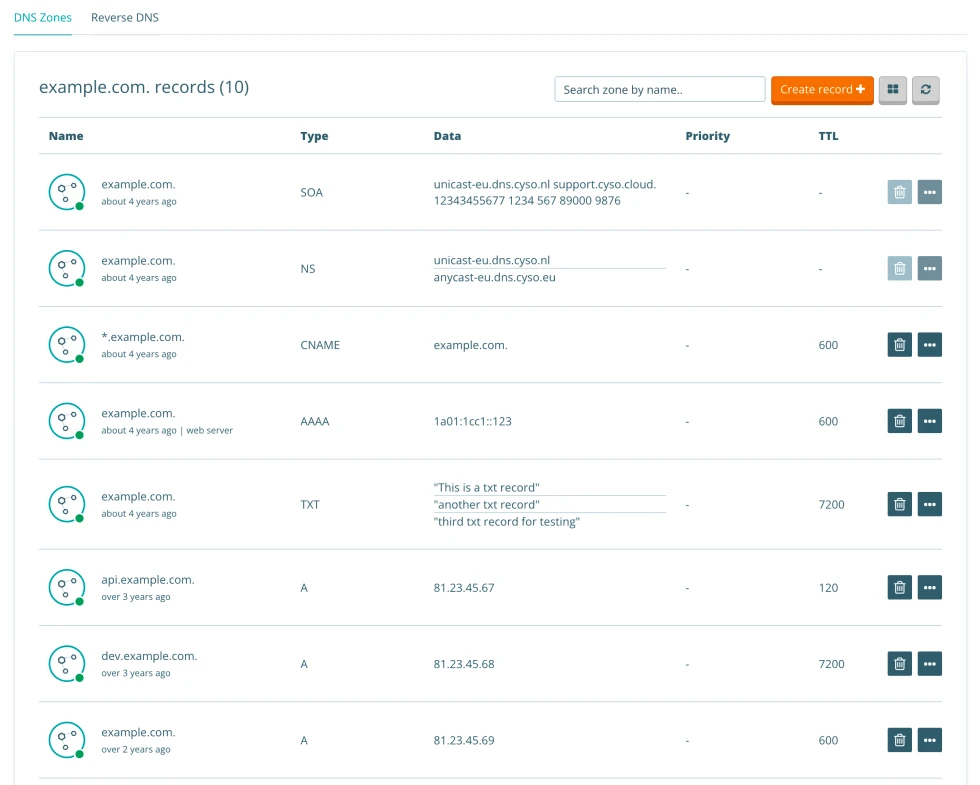Delete the *.example.com CNAME record
Image resolution: width=980 pixels, height=785 pixels.
click(x=899, y=344)
